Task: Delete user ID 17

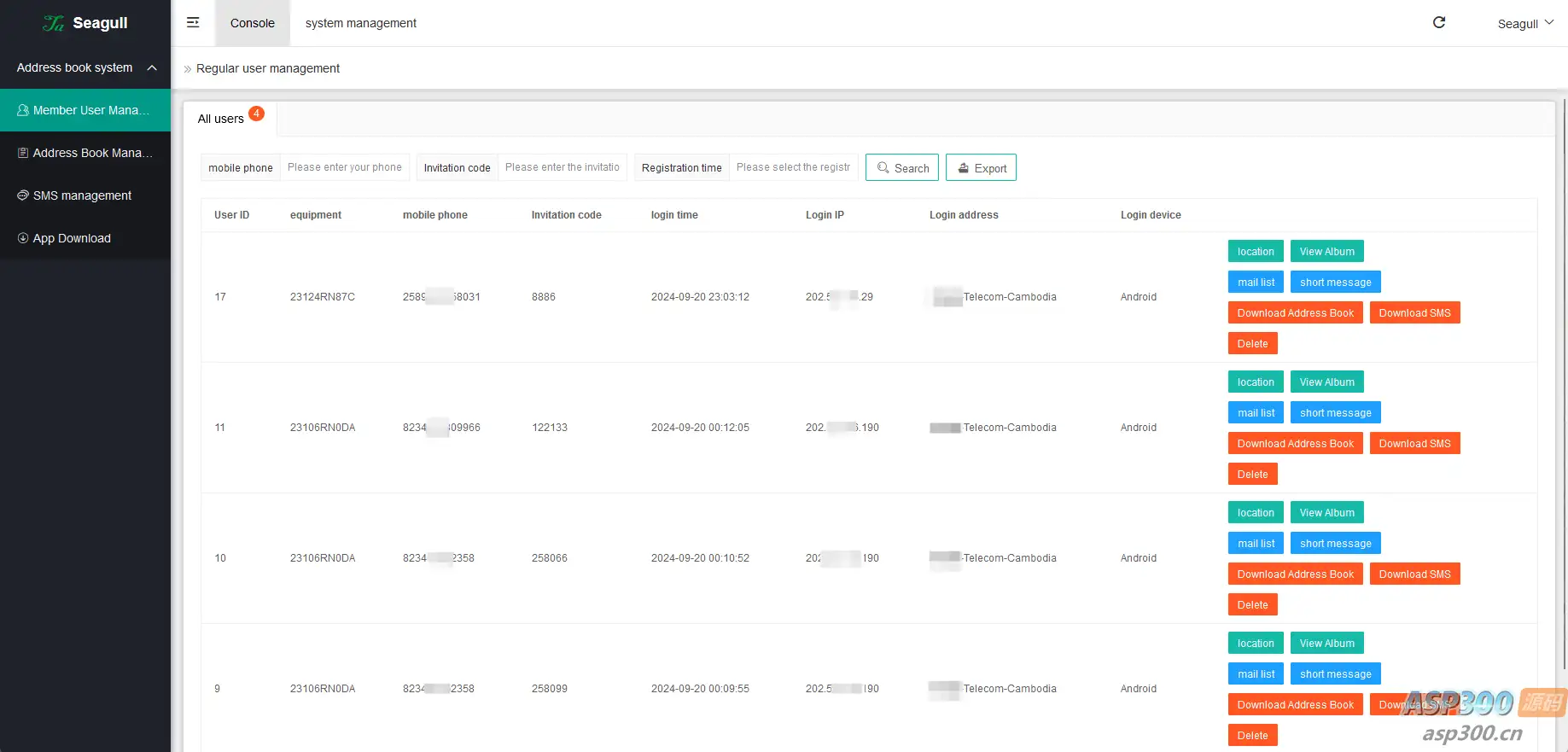Action: click(1253, 344)
